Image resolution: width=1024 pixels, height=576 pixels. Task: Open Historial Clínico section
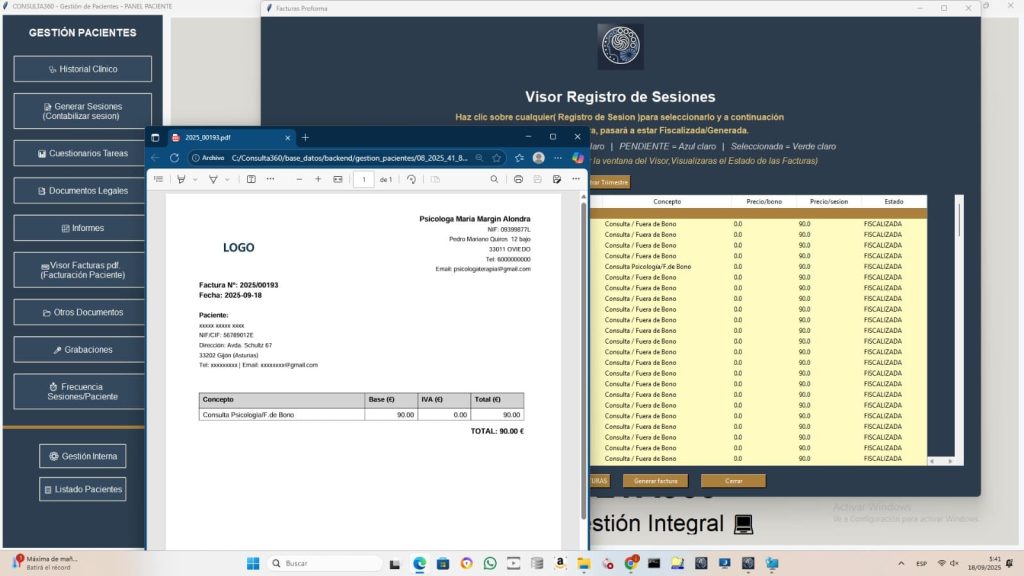83,69
